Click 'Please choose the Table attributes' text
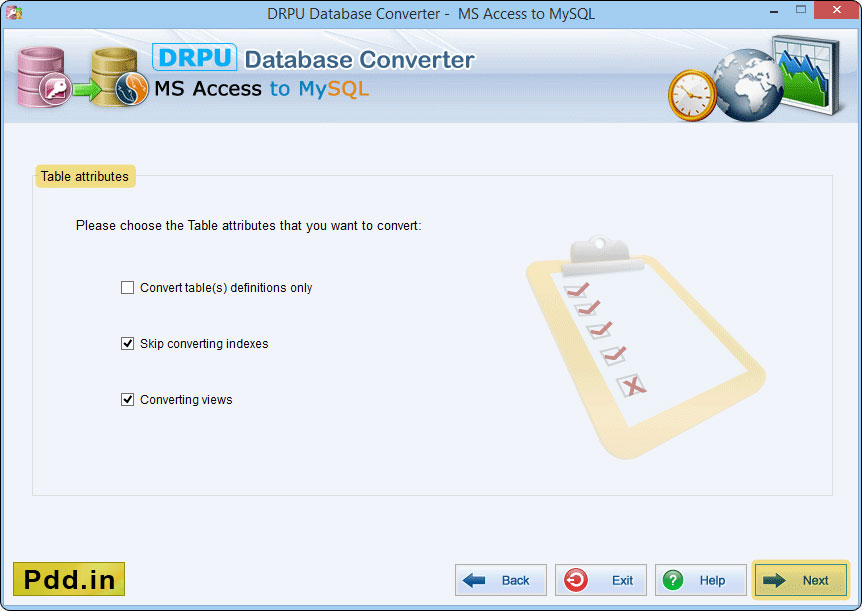Screen dimensions: 862x611 248,225
